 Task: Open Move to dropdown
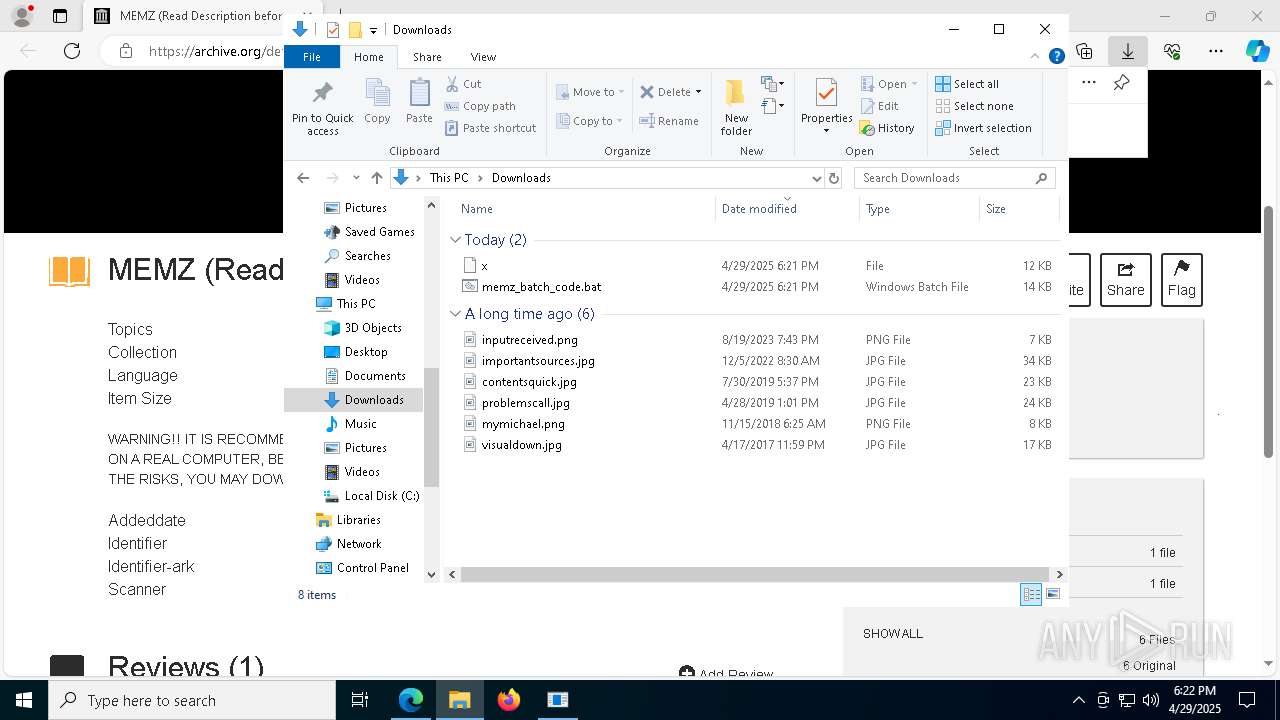point(590,92)
